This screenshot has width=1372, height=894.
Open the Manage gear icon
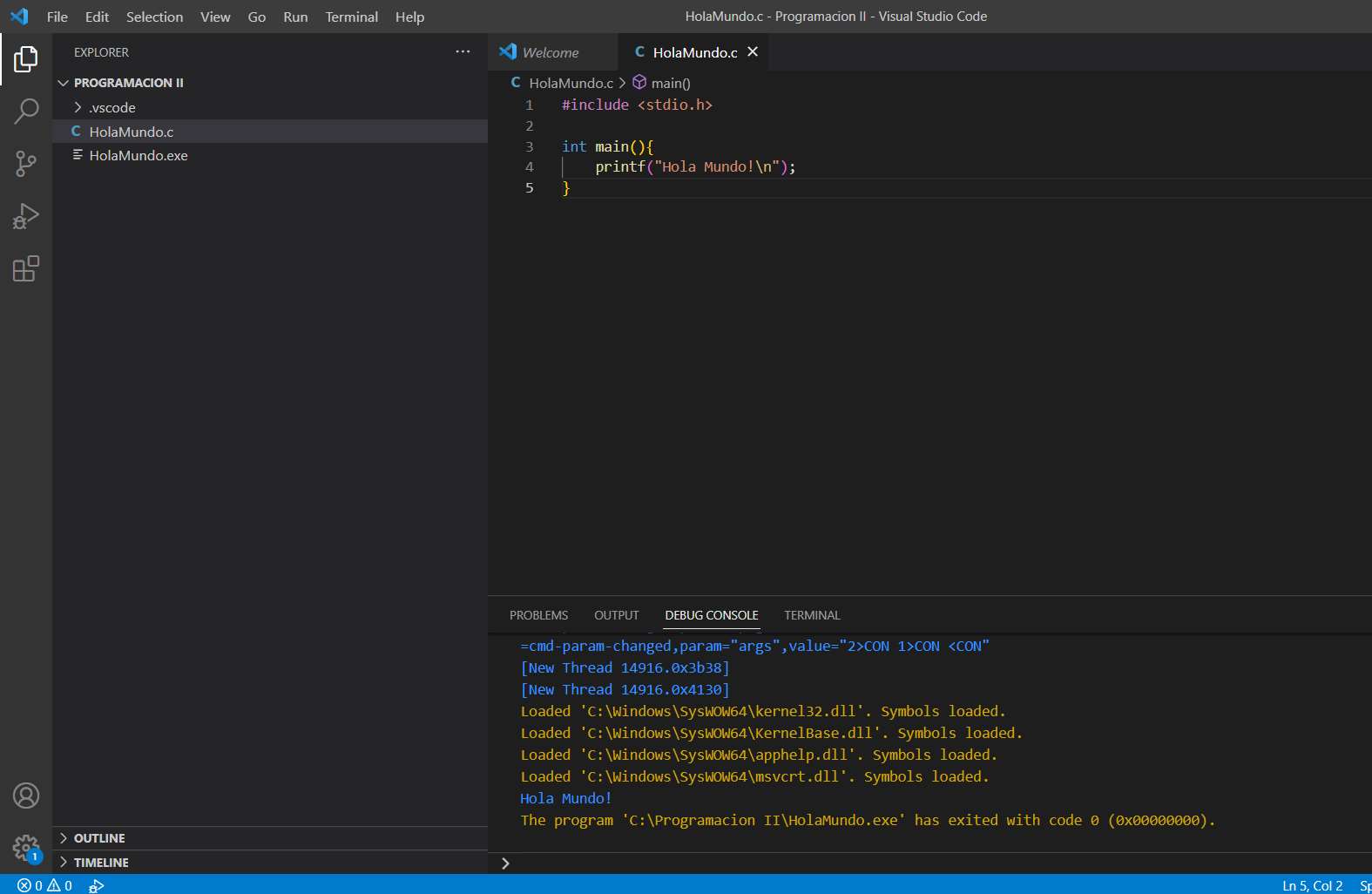pos(26,847)
